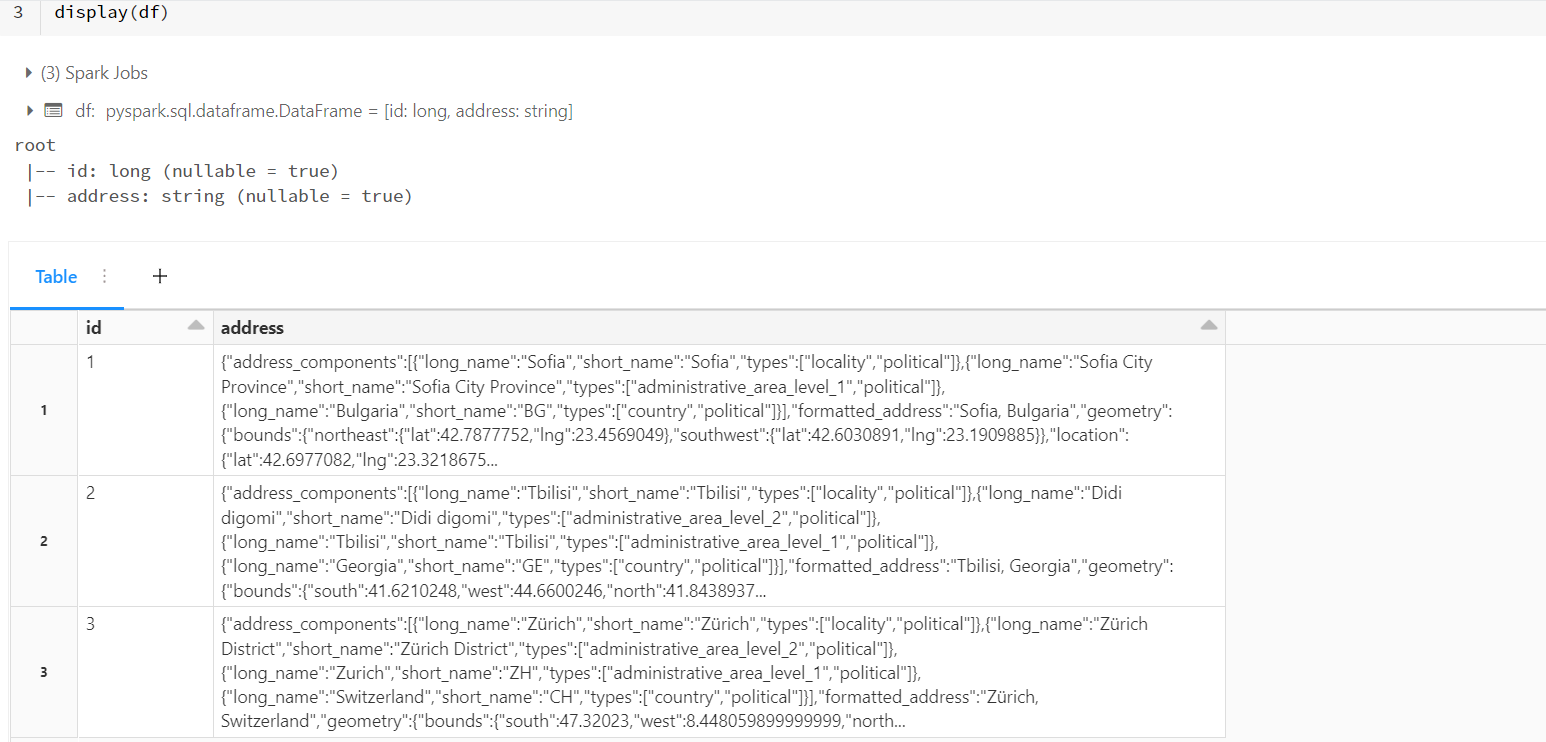Click the address column header
Image resolution: width=1546 pixels, height=742 pixels.
point(252,328)
